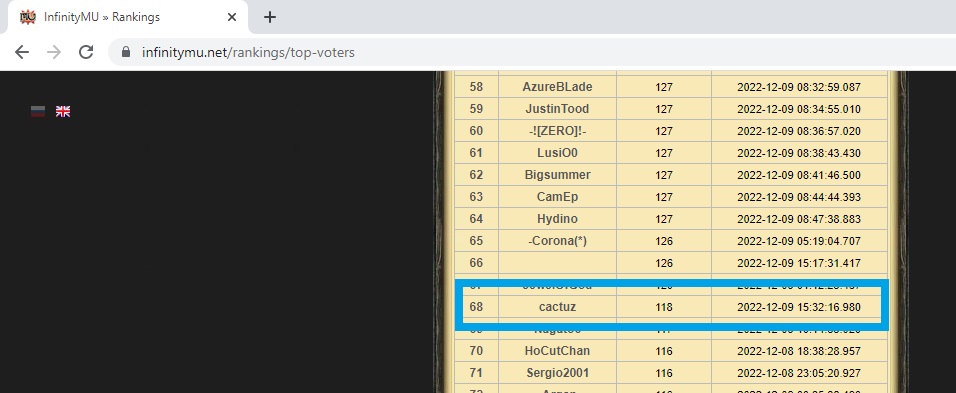Image resolution: width=956 pixels, height=393 pixels.
Task: Click timestamp 2022-12-09 05:19:04.707
Action: pos(799,241)
